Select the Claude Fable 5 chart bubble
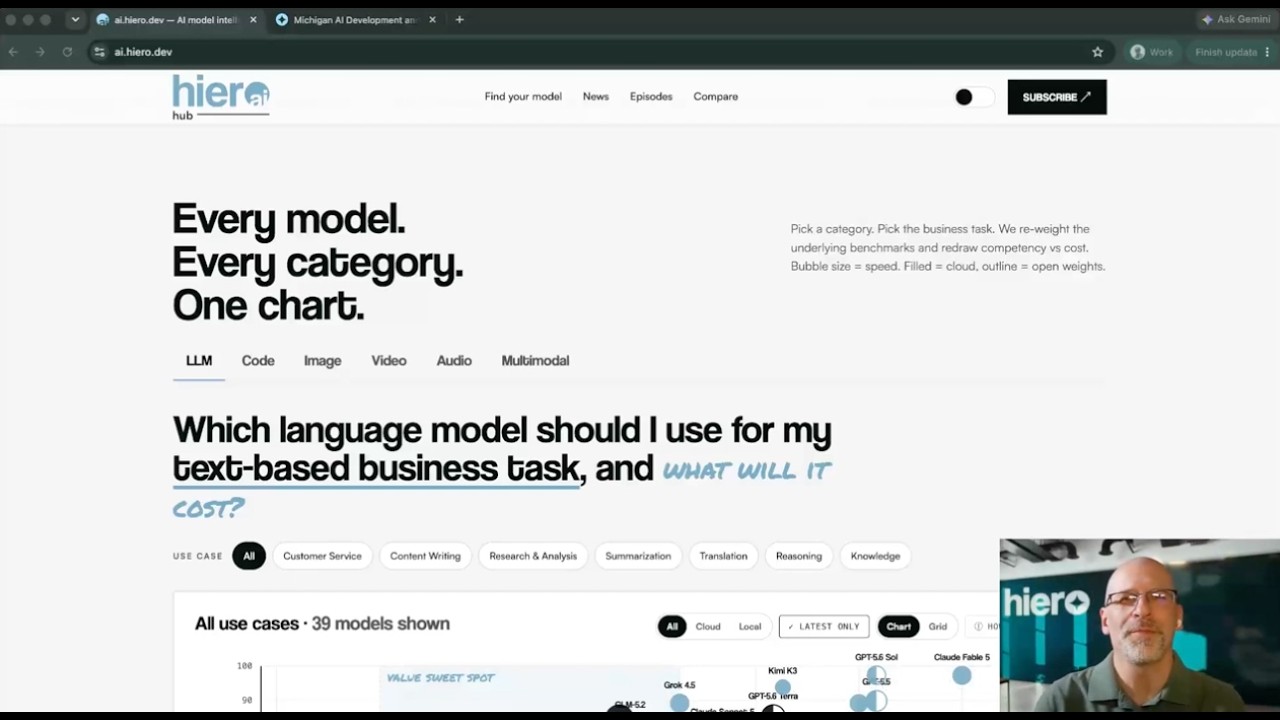1280x720 pixels. [961, 676]
